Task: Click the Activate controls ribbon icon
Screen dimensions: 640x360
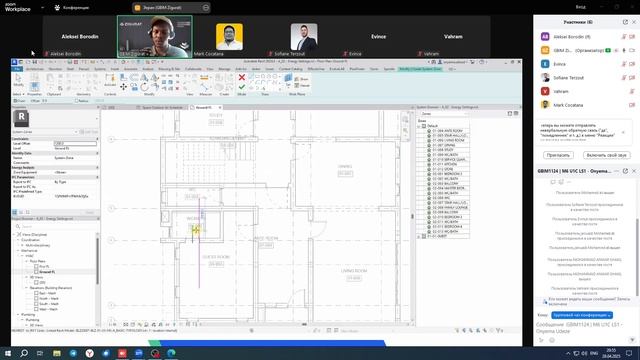Action: [x=110, y=80]
